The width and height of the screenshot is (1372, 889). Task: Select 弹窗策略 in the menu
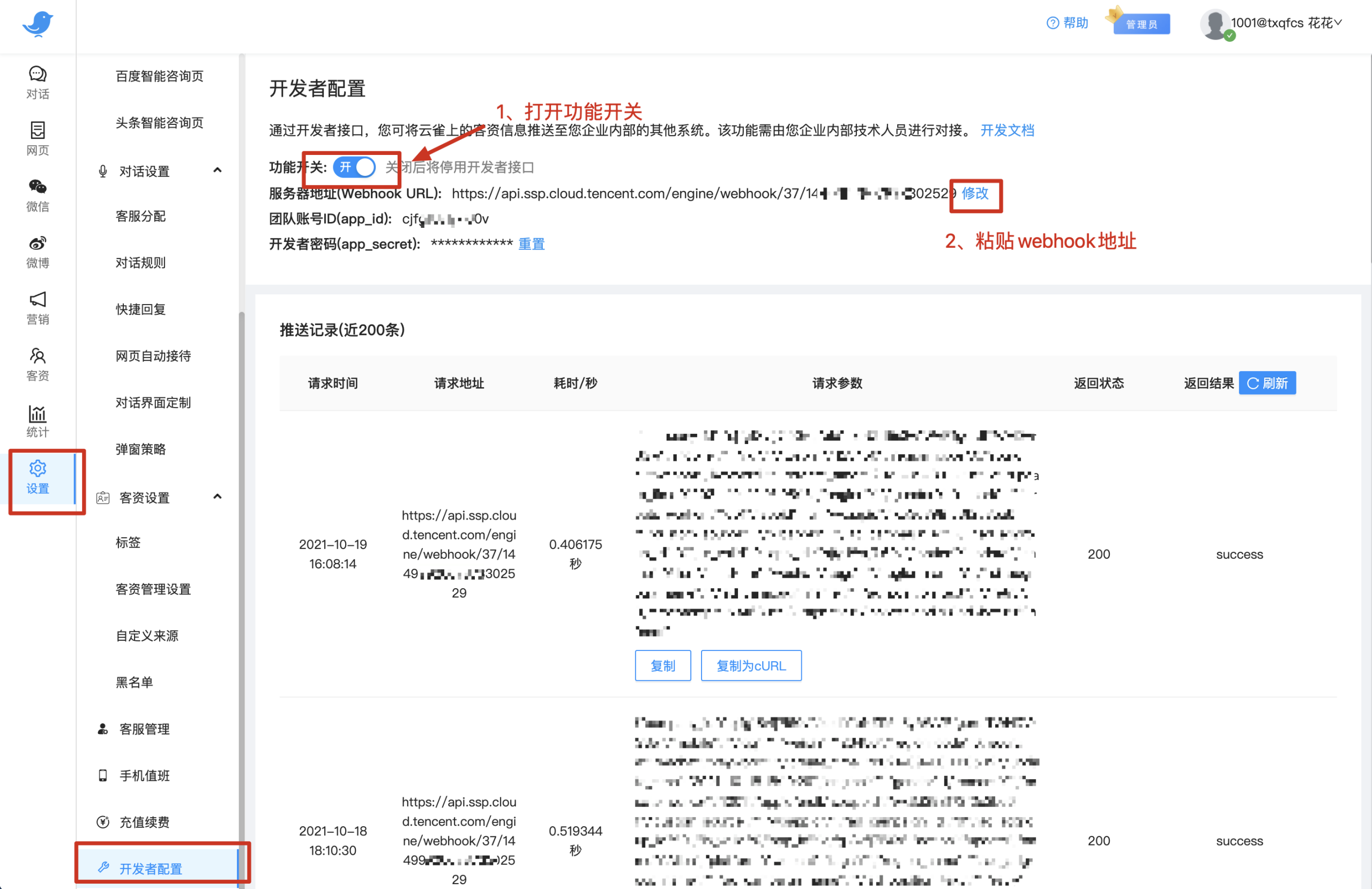point(140,449)
